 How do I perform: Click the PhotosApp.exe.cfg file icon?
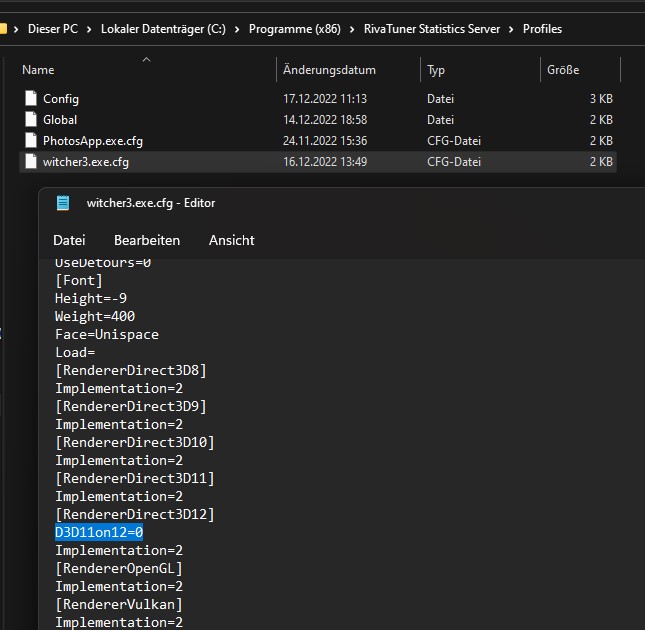click(x=31, y=141)
